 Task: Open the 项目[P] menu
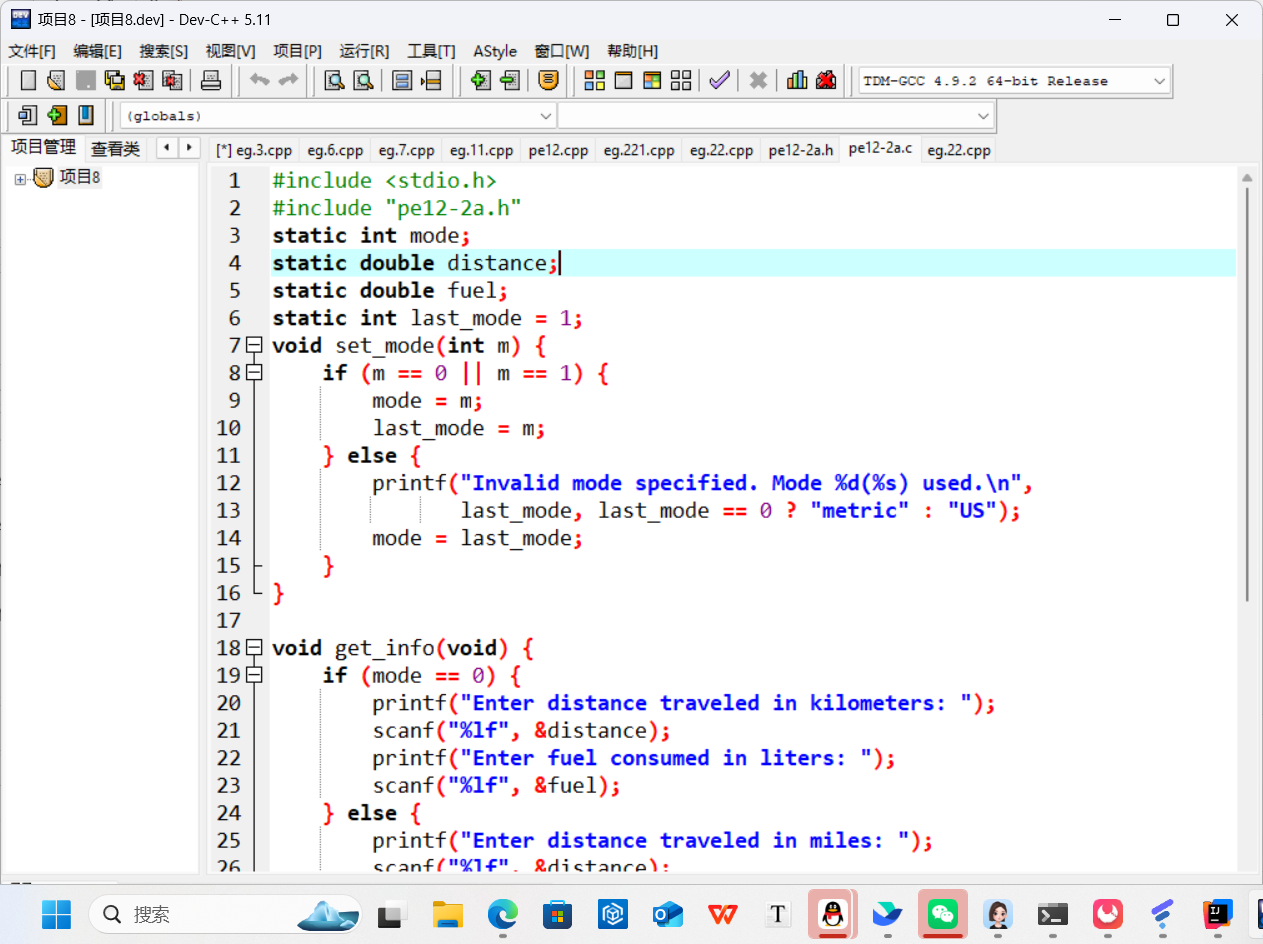click(x=297, y=51)
